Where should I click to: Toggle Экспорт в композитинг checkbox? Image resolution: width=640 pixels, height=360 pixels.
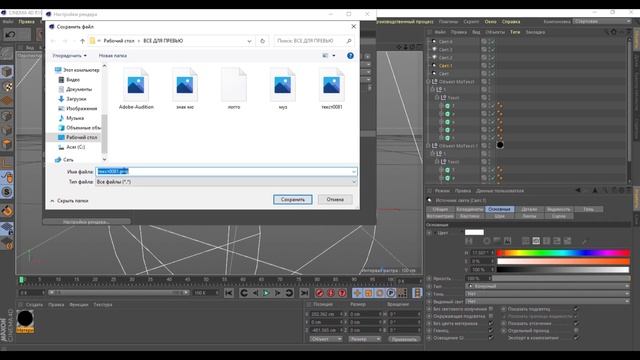576,338
